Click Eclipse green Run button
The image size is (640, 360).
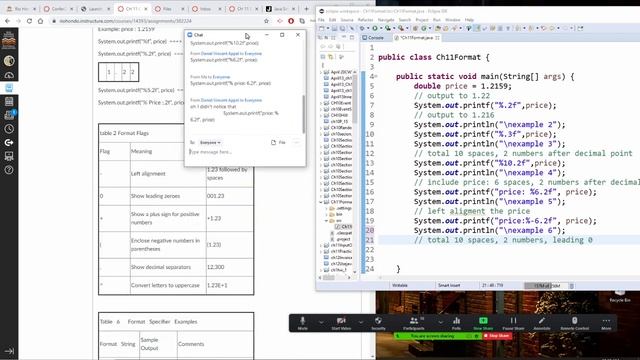[x=374, y=28]
